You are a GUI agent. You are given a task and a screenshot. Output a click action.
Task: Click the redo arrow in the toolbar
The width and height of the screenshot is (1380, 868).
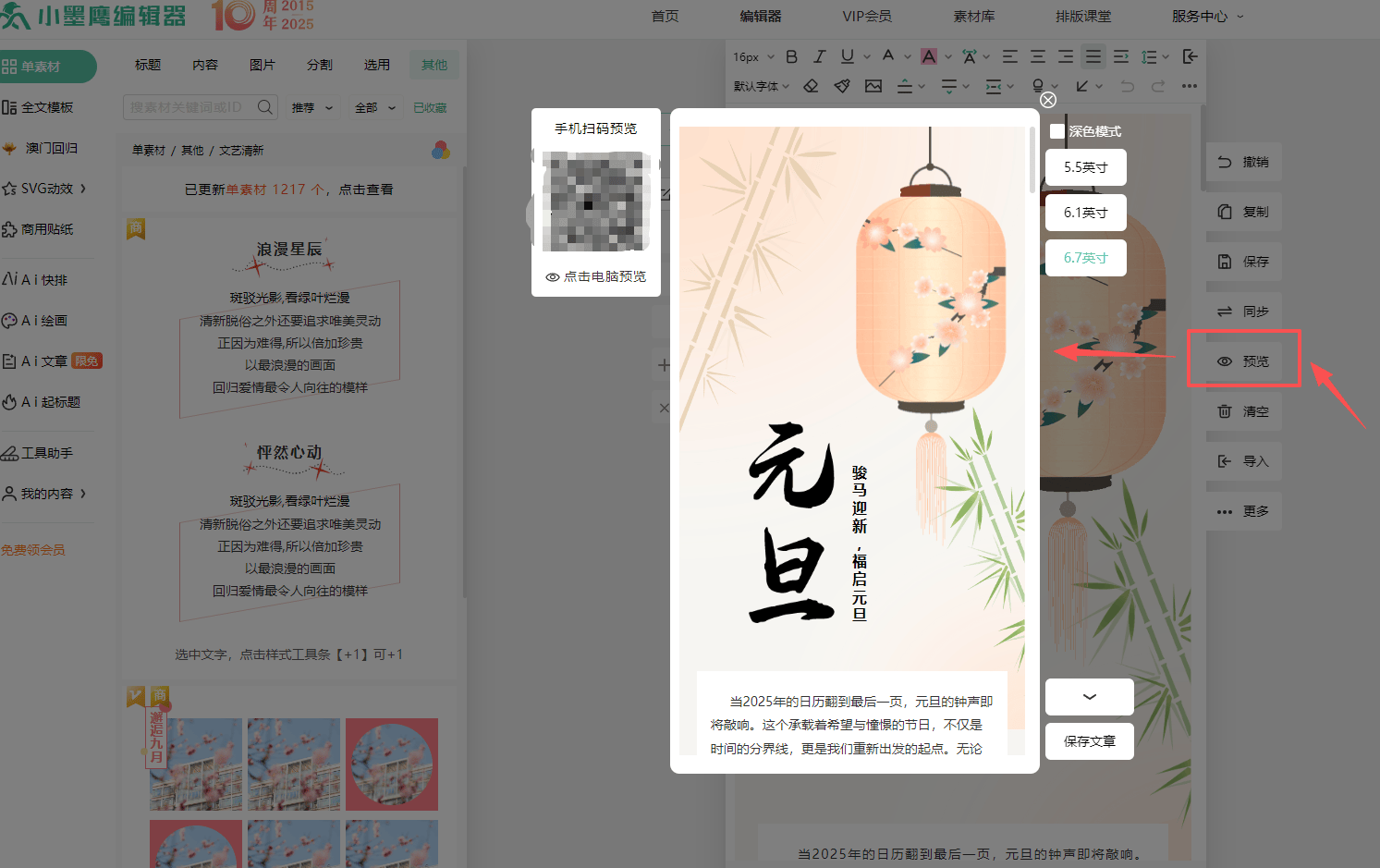[1158, 86]
